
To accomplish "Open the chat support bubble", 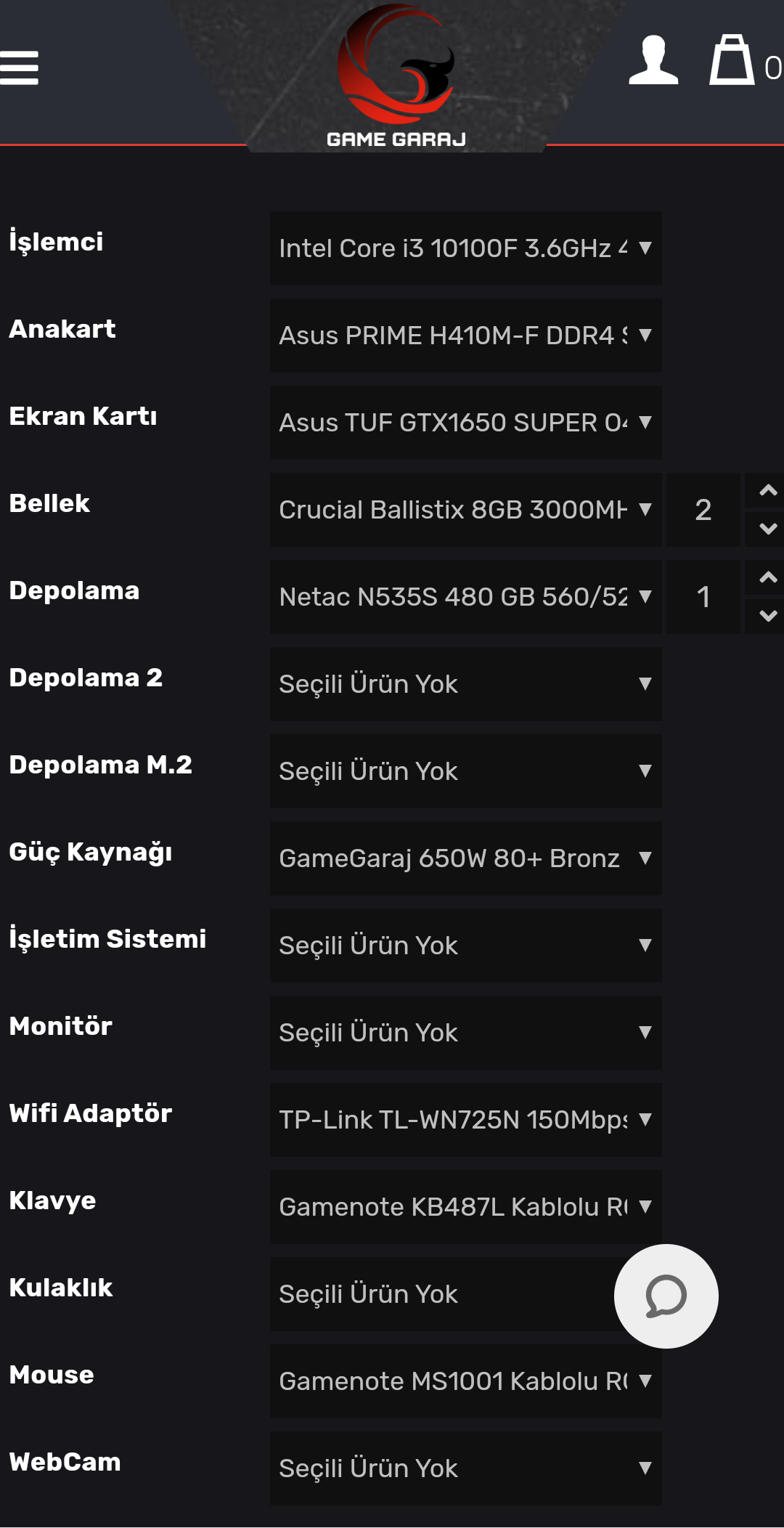I will 665,1296.
